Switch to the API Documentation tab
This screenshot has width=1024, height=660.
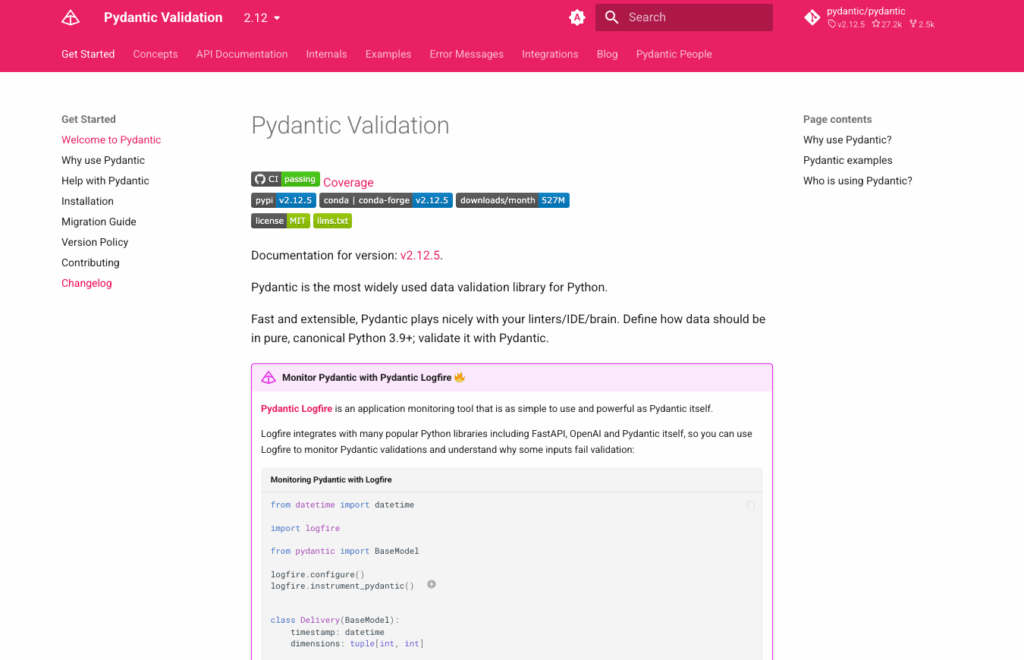(242, 54)
